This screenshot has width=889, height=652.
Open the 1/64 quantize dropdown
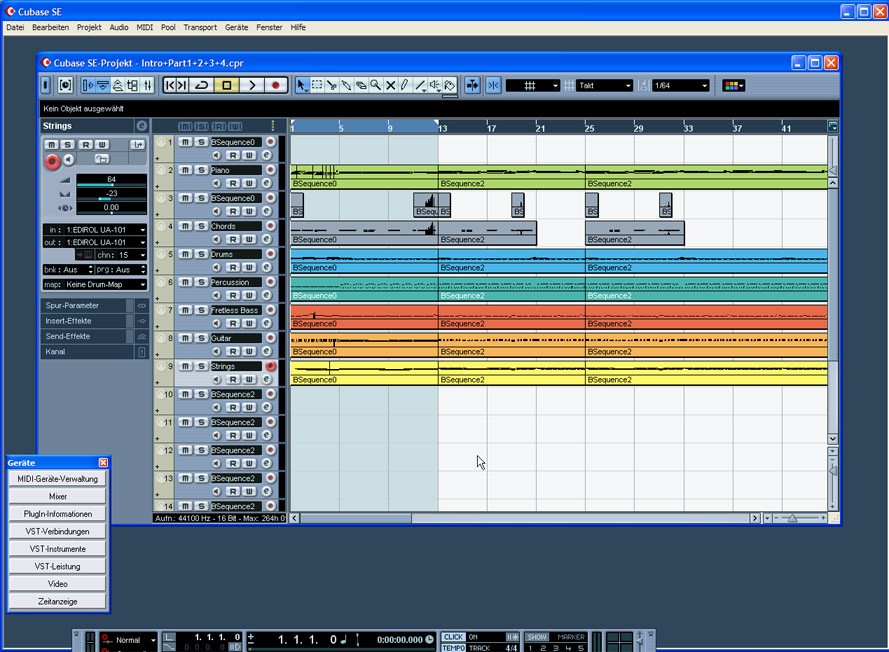[x=680, y=86]
